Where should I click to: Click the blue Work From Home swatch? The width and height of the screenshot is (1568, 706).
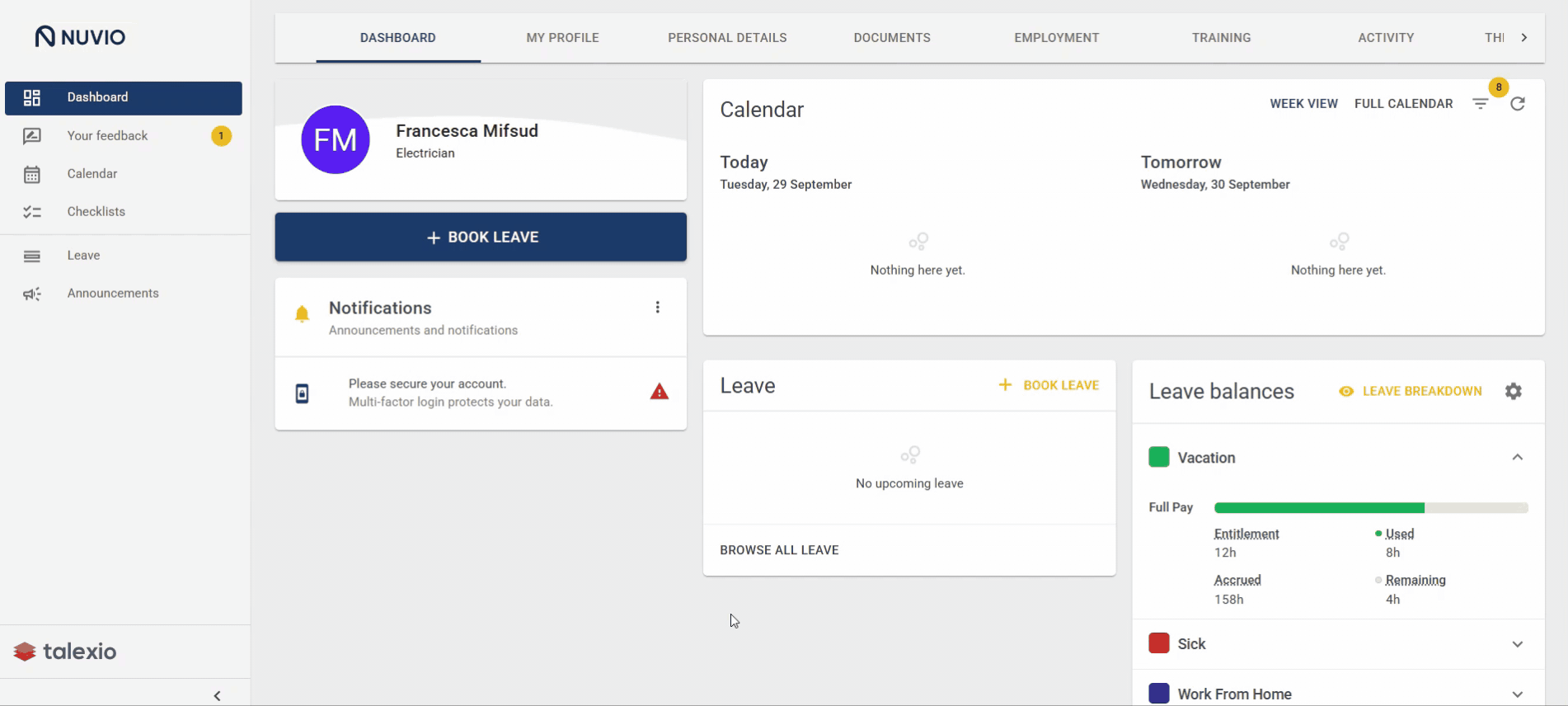point(1159,694)
